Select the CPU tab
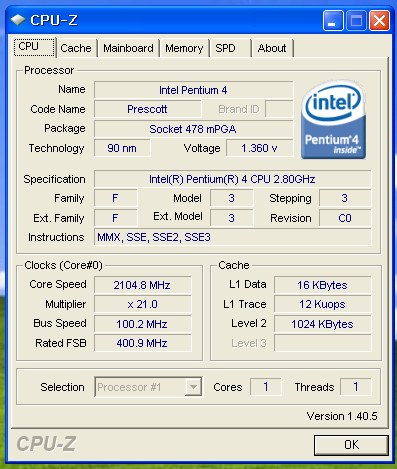 (x=34, y=47)
